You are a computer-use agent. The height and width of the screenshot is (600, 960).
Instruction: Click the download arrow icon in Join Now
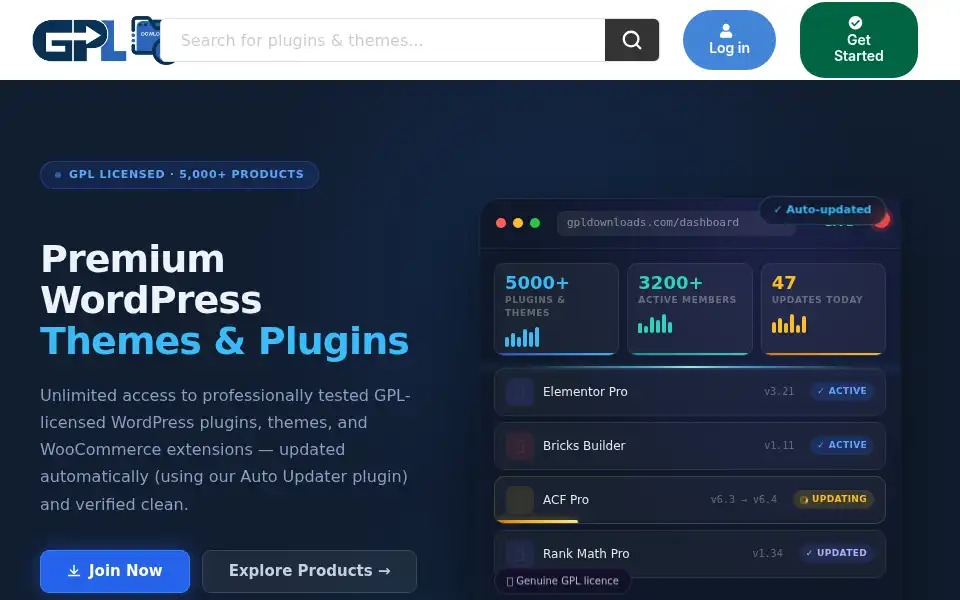point(73,571)
